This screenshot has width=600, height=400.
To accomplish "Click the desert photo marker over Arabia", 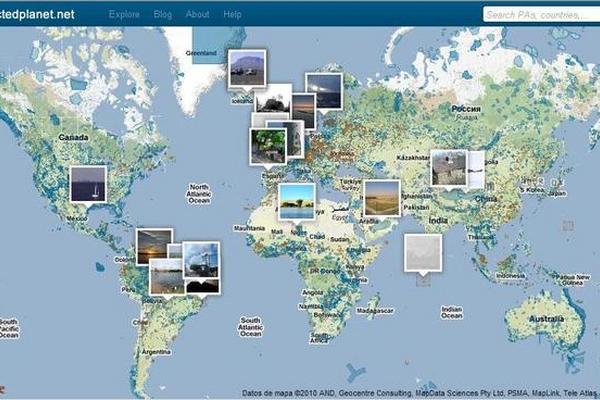I will (x=381, y=198).
